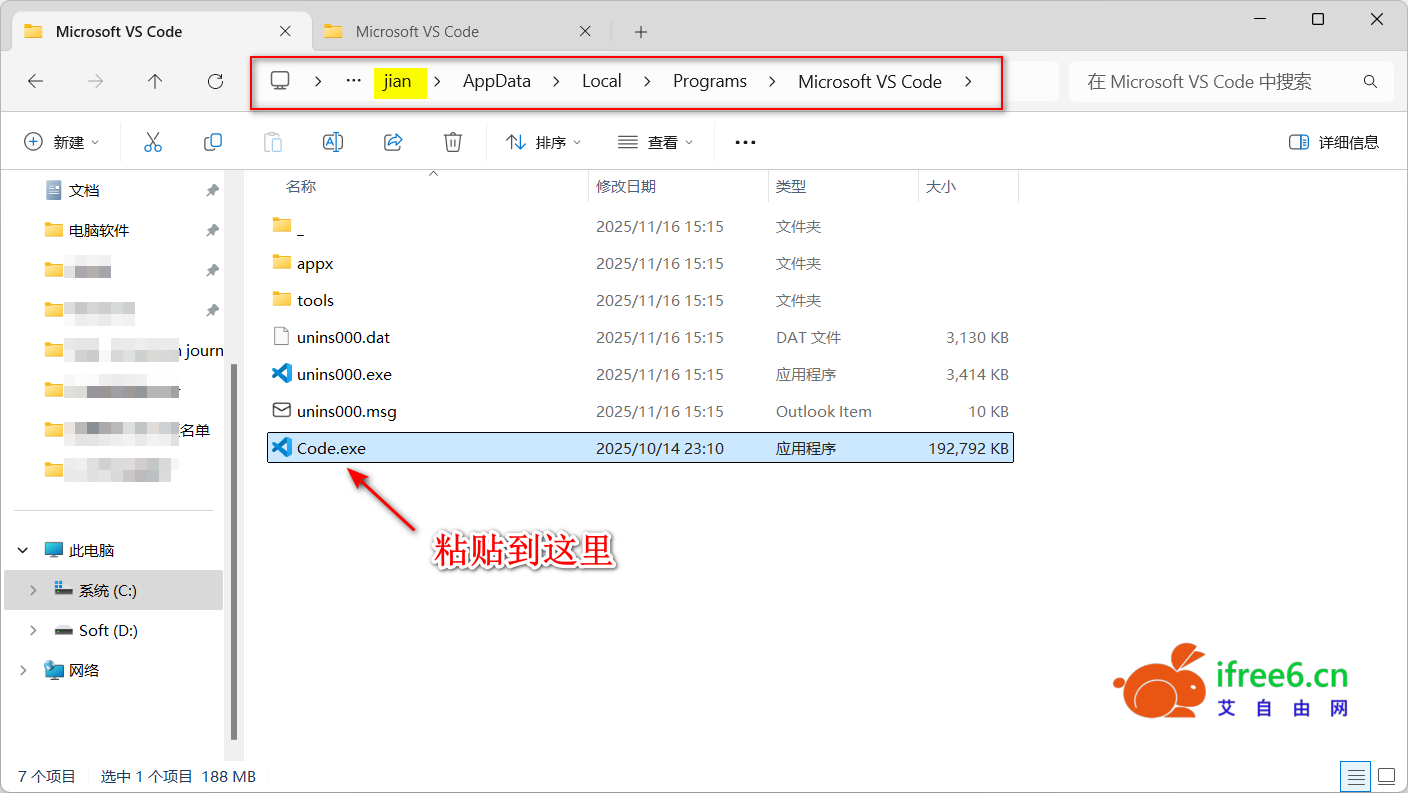Click AppData in the address breadcrumb
Viewport: 1408px width, 793px height.
click(x=496, y=82)
